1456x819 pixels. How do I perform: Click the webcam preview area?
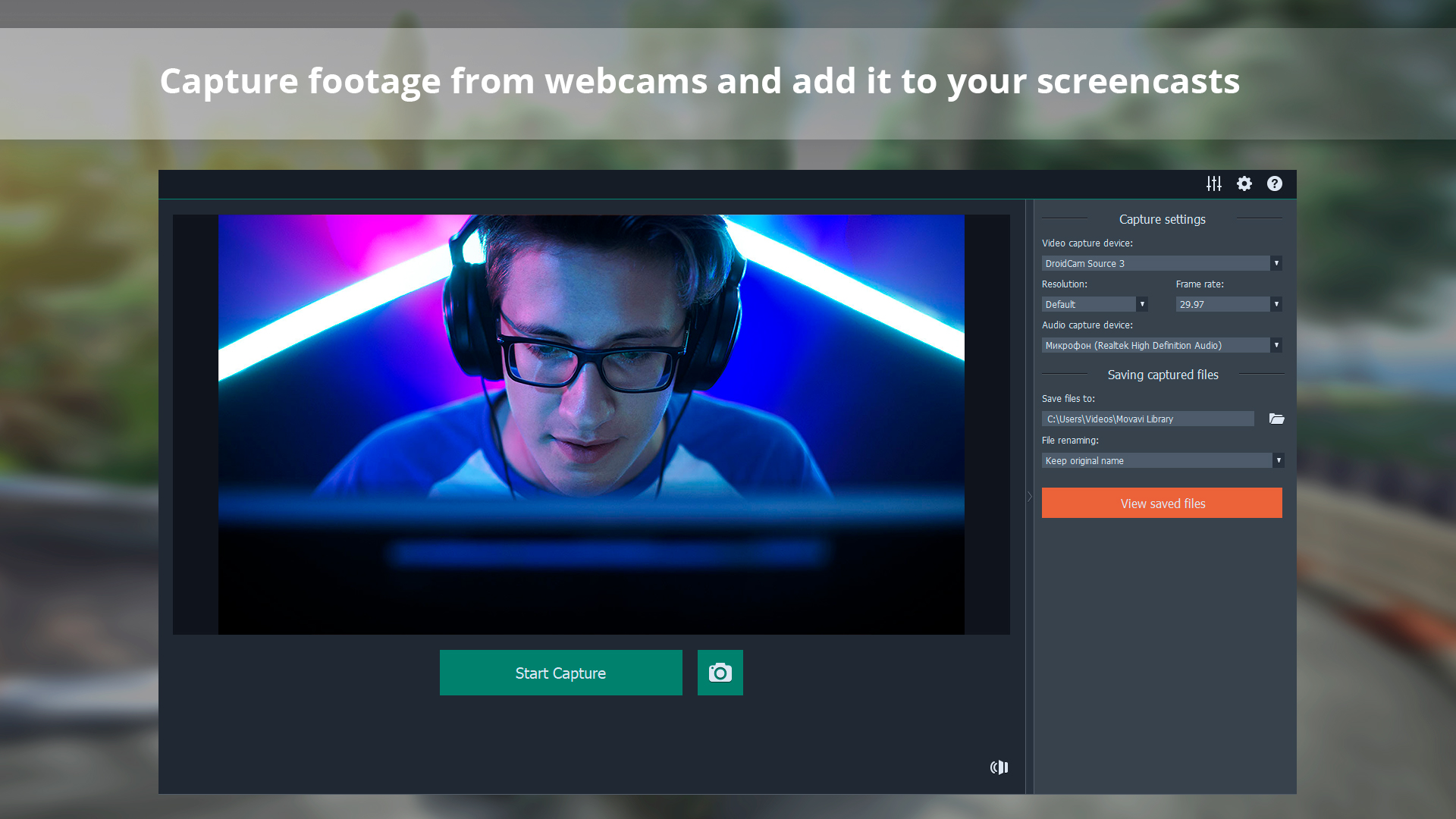click(591, 423)
